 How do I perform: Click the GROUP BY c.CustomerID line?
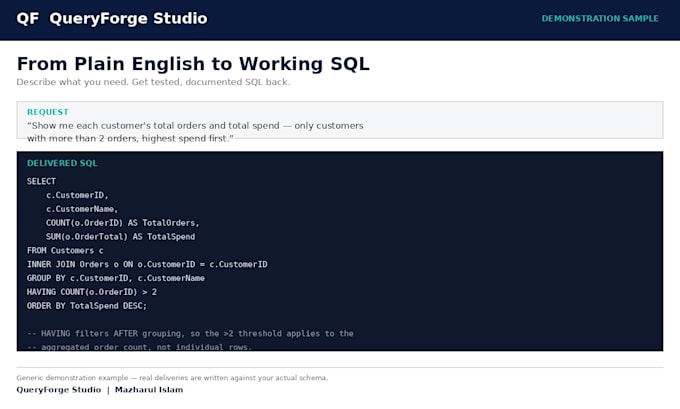click(x=116, y=278)
